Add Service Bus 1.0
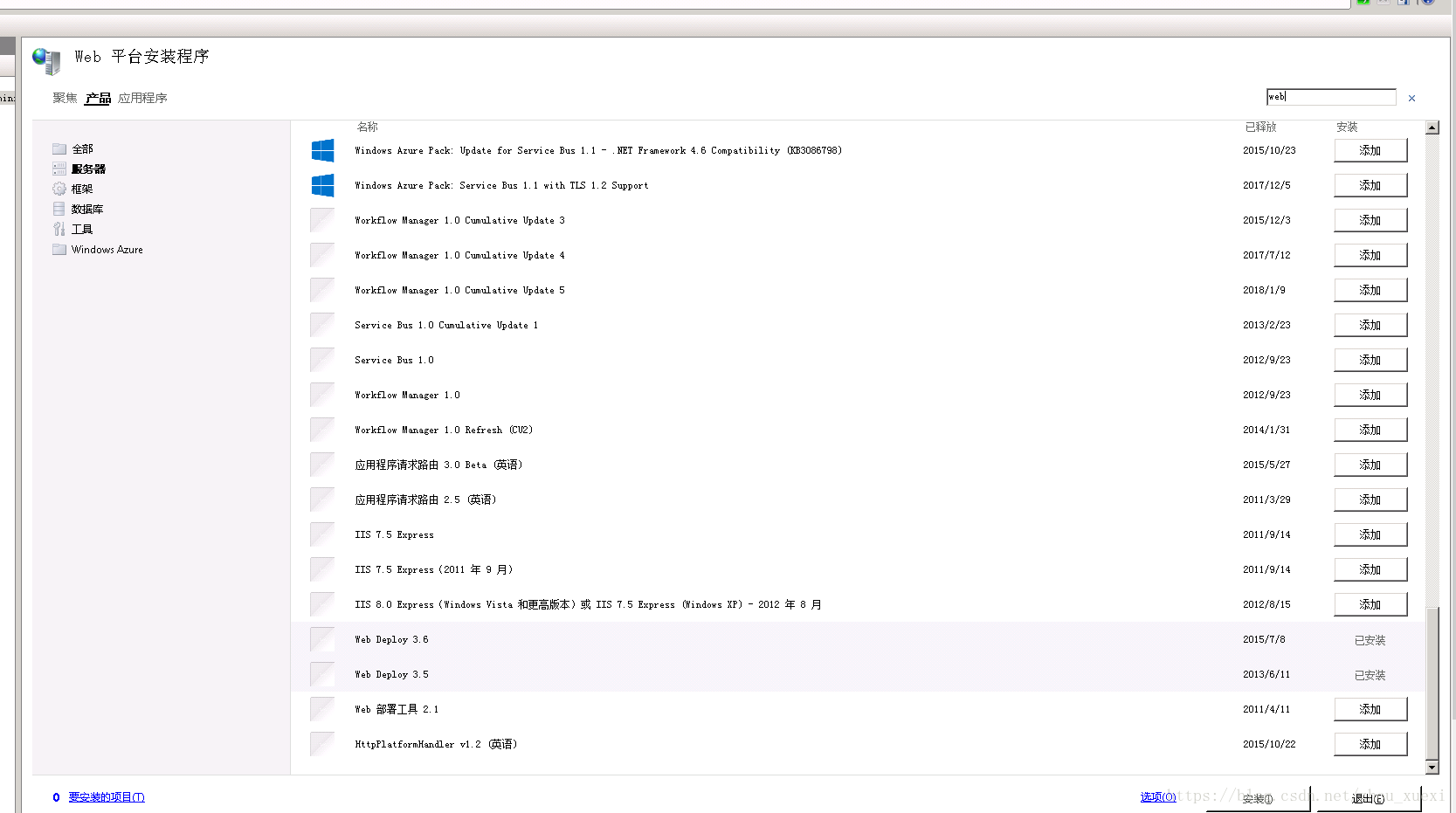The image size is (1456, 813). tap(1370, 360)
